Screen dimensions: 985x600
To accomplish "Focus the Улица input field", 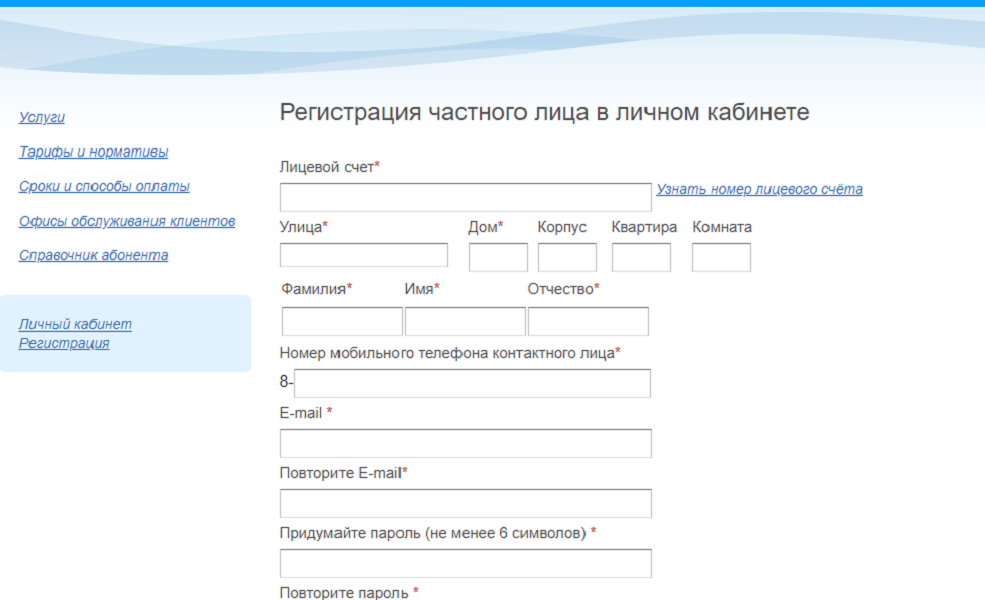I will pyautogui.click(x=364, y=255).
